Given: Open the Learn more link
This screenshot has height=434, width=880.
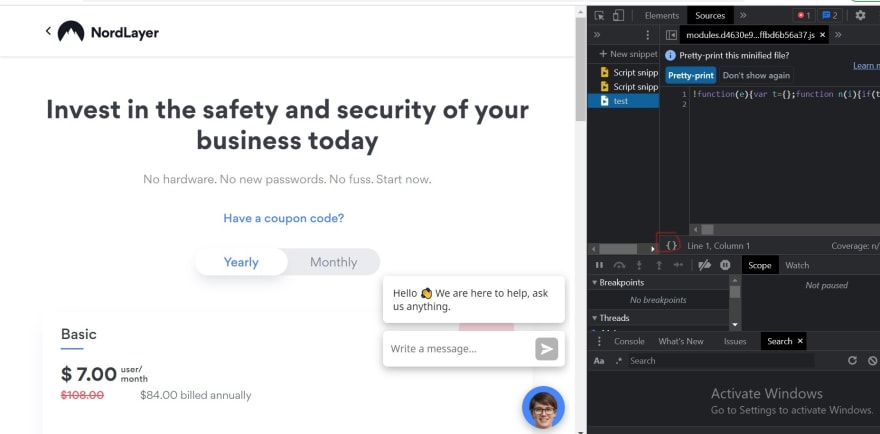Looking at the screenshot, I should (x=867, y=66).
